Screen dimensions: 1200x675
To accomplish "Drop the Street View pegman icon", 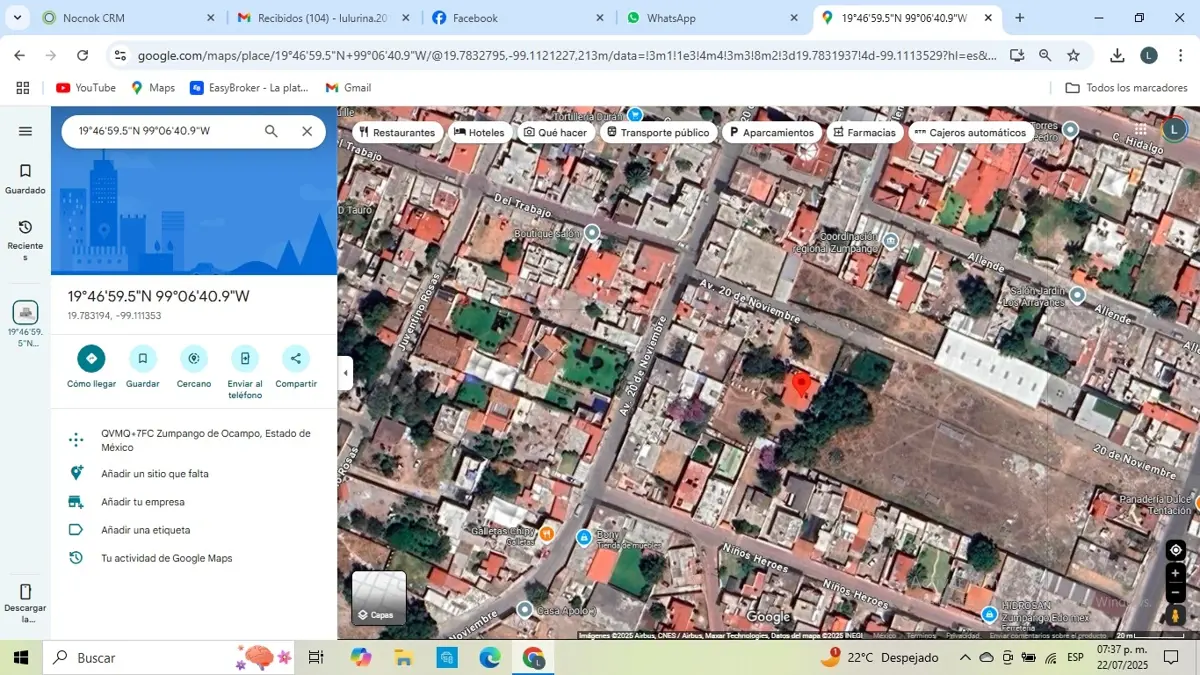I will coord(1176,615).
